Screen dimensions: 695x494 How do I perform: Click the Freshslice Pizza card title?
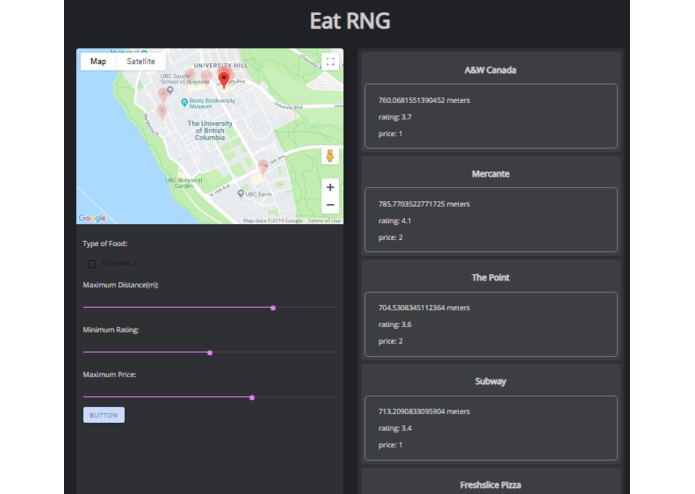[x=490, y=485]
